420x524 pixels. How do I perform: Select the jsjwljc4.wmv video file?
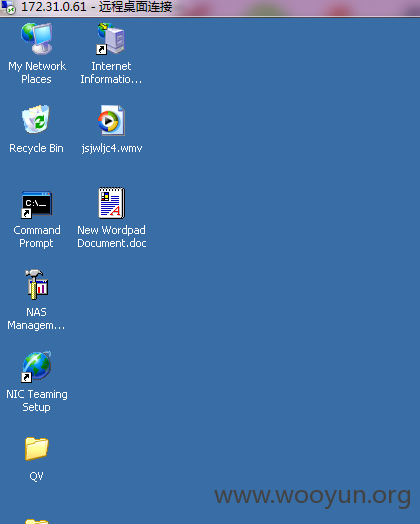pyautogui.click(x=111, y=120)
